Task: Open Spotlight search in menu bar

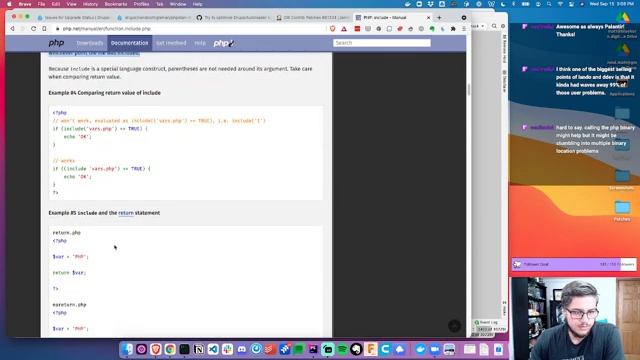Action: point(549,4)
